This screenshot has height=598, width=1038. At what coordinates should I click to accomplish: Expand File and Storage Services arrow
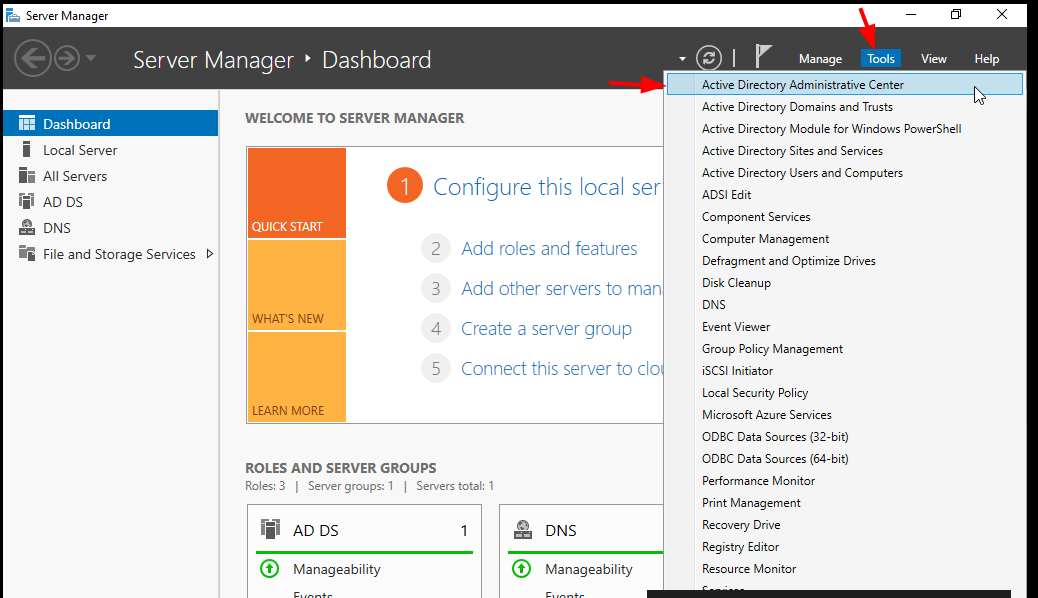(x=210, y=254)
